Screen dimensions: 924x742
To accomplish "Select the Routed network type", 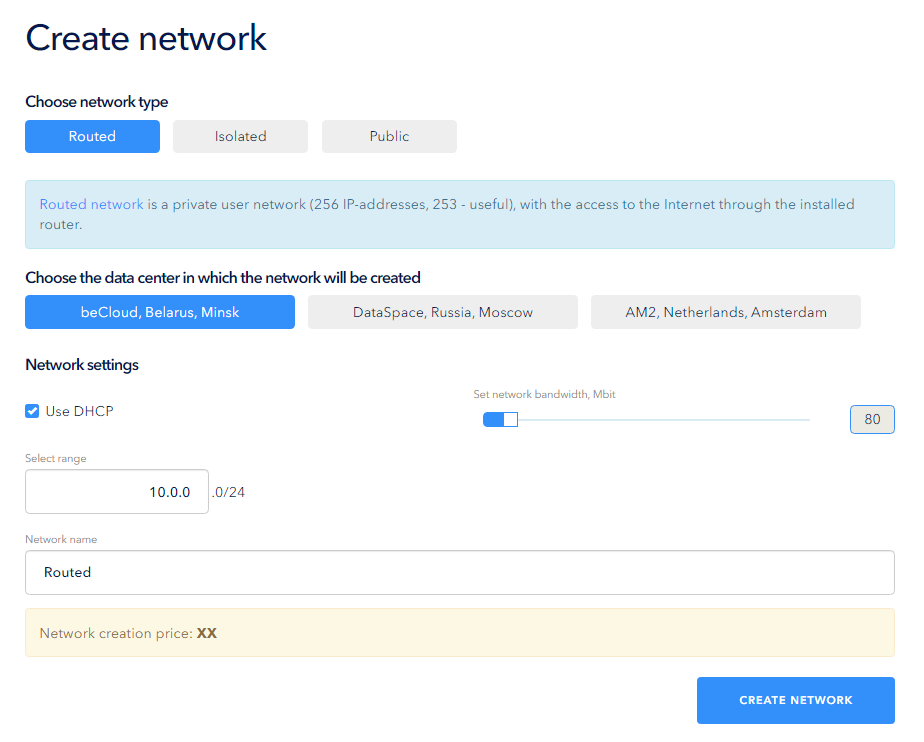I will [93, 136].
